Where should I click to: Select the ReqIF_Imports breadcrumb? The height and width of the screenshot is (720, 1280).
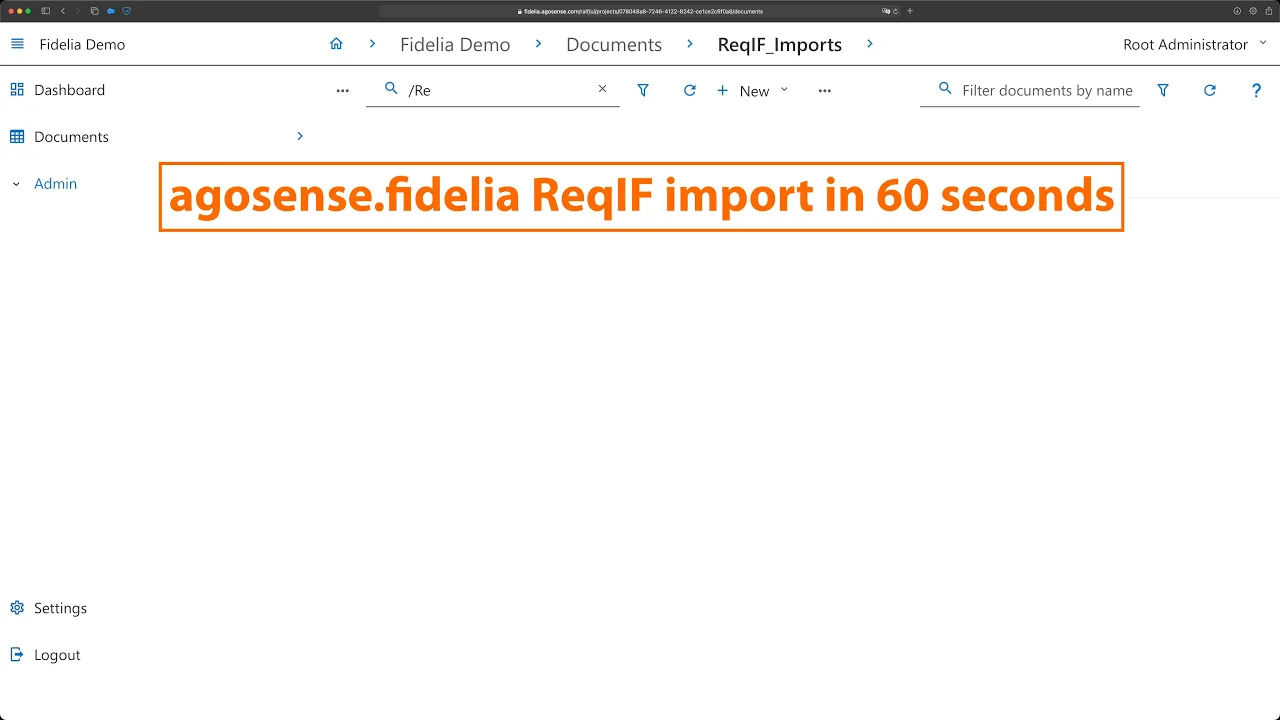(x=780, y=45)
